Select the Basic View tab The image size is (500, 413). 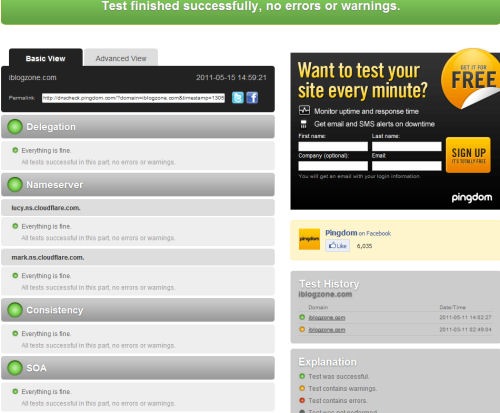coord(46,58)
